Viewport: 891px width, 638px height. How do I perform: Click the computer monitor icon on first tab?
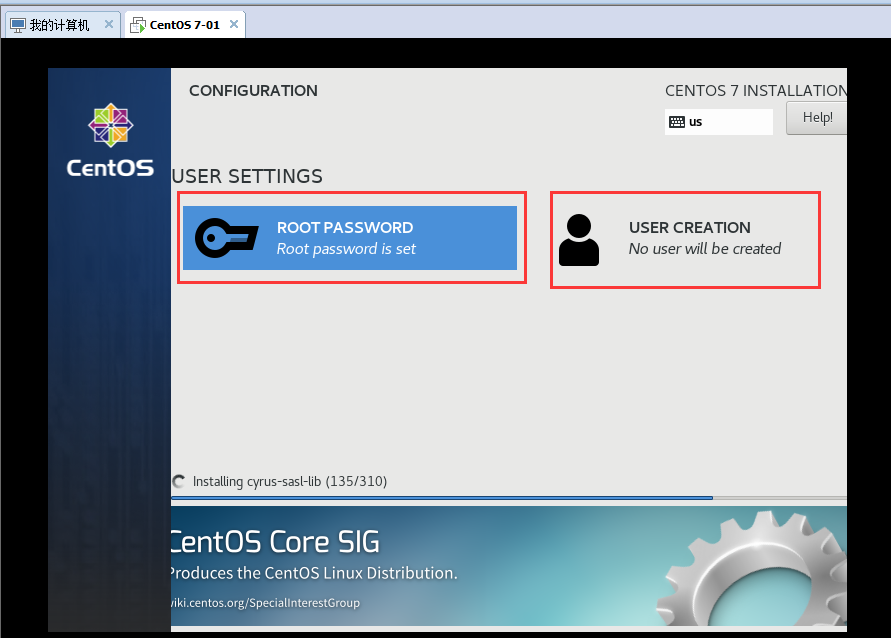(x=18, y=25)
